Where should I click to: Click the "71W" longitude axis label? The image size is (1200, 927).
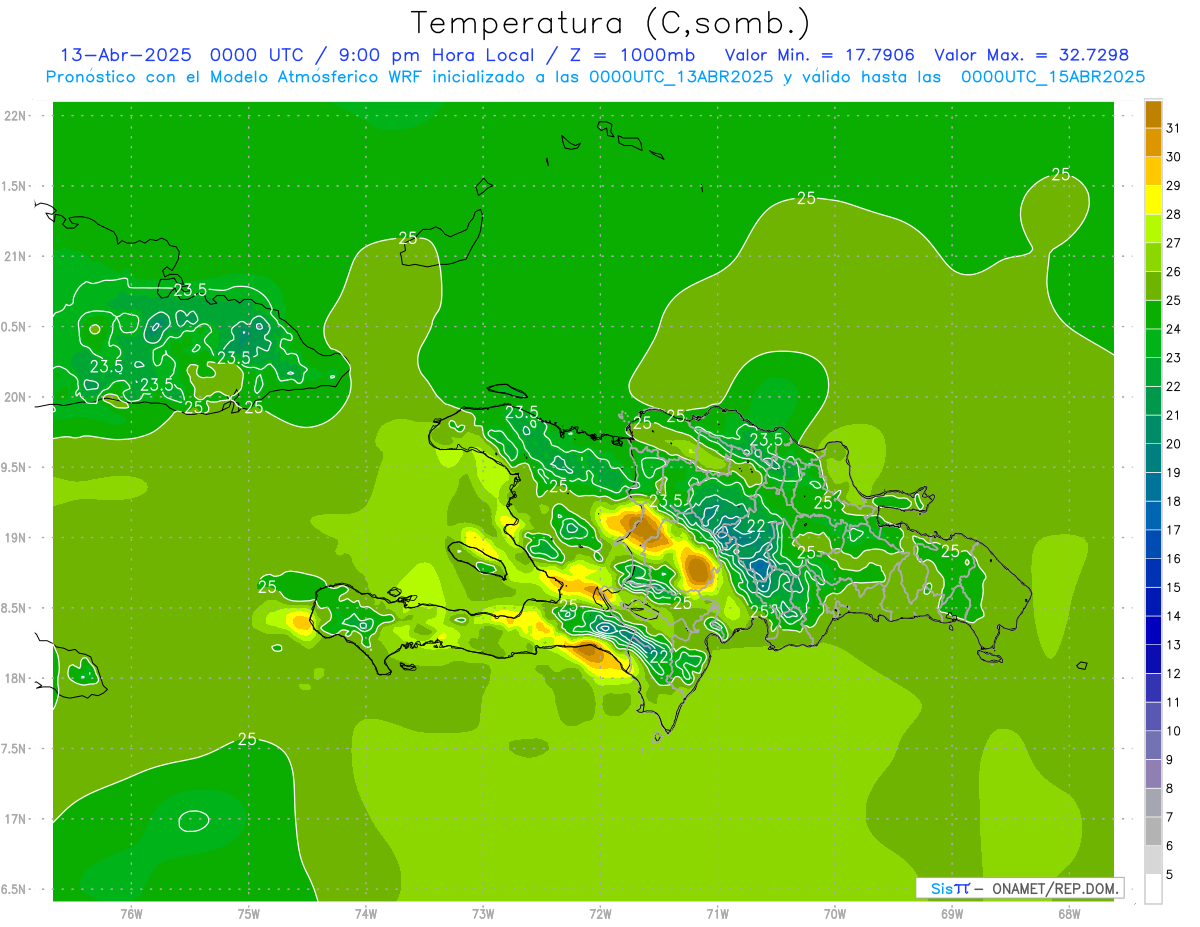pyautogui.click(x=717, y=913)
